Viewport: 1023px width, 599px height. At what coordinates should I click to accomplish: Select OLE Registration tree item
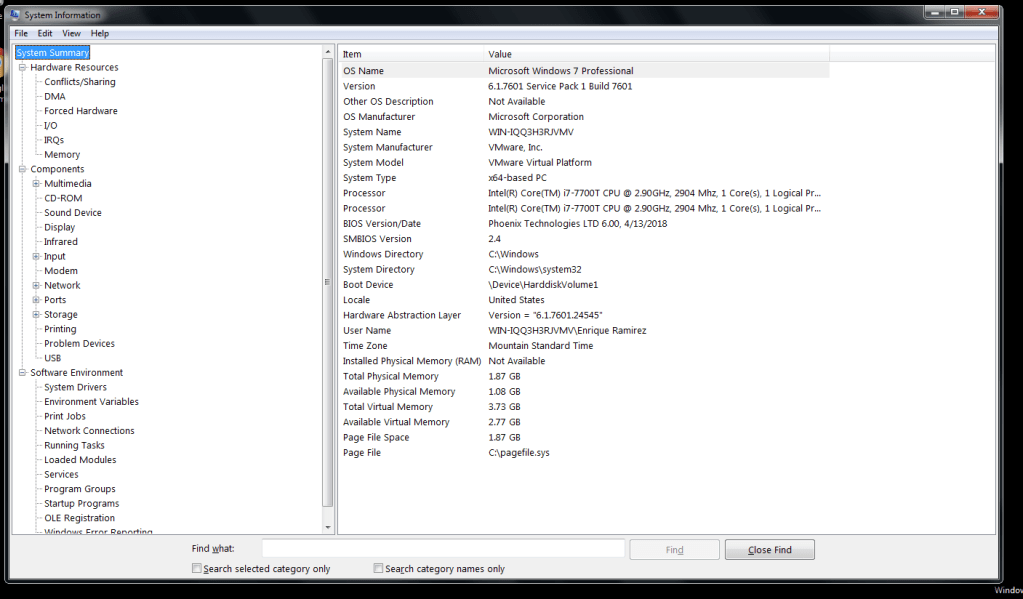80,518
